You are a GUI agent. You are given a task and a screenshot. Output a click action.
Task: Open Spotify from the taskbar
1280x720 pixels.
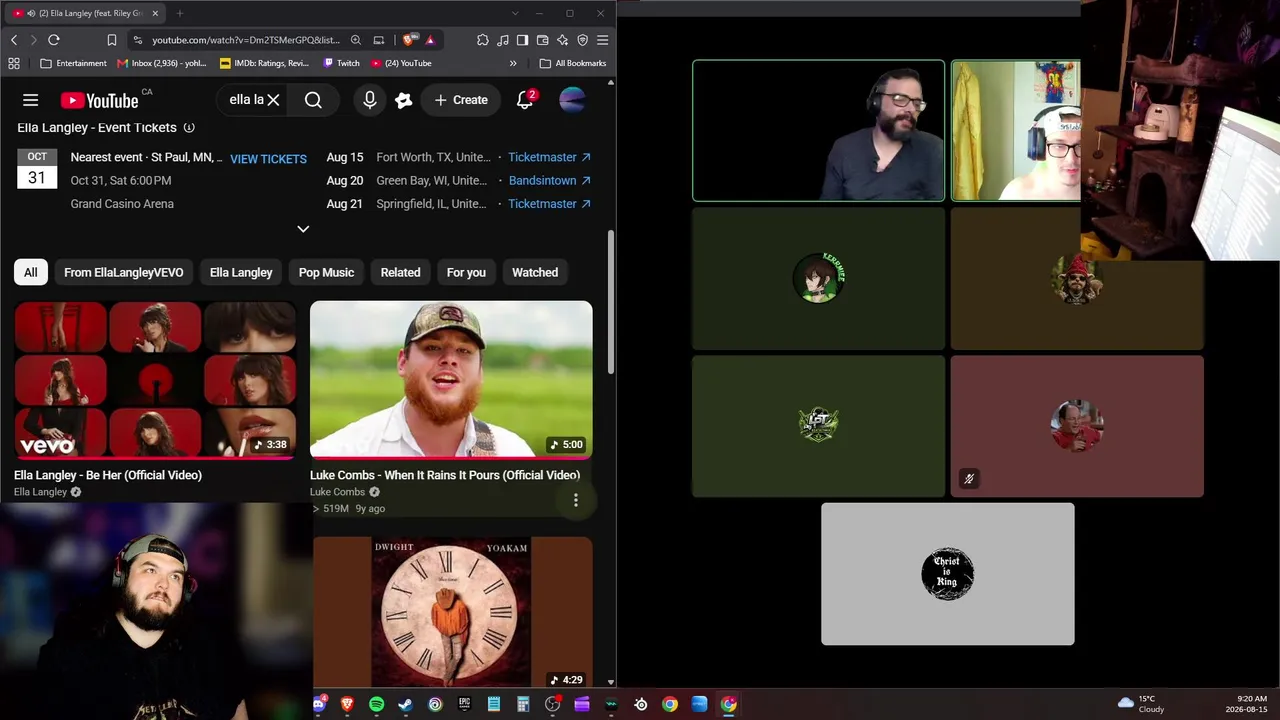(x=376, y=704)
